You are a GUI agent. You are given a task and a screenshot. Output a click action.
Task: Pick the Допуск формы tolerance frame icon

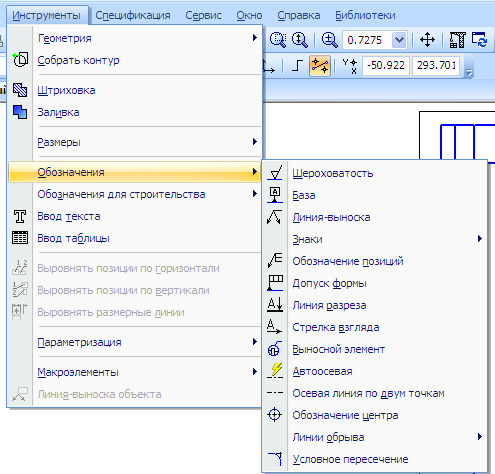click(275, 283)
